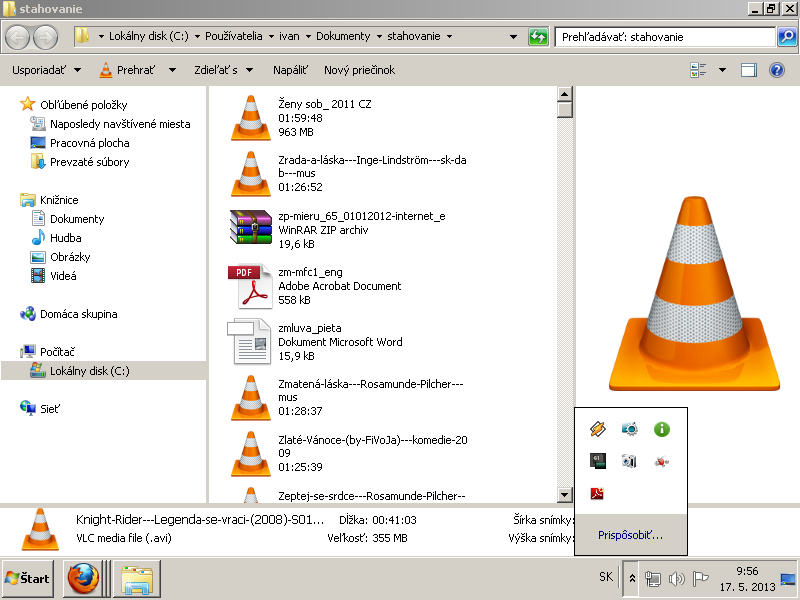800x600 pixels.
Task: Open the address bar history dropdown
Action: 513,37
